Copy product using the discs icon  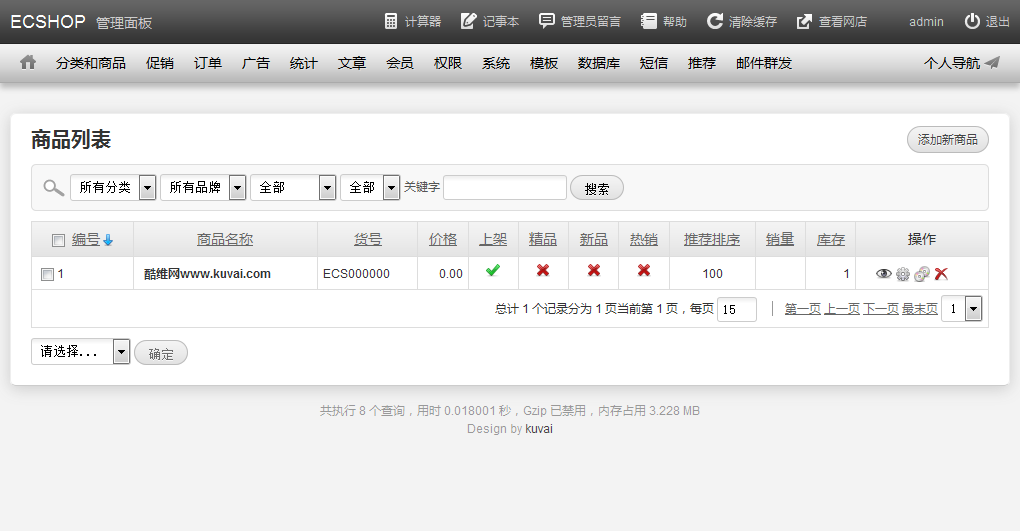(921, 274)
